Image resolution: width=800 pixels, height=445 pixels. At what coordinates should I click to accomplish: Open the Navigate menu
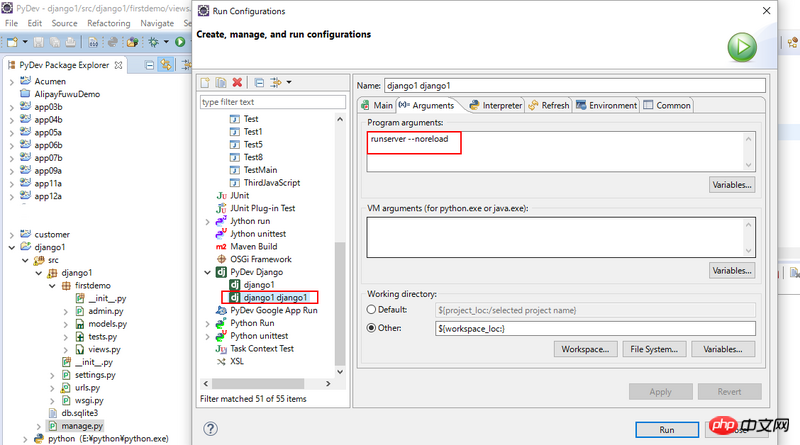157,23
